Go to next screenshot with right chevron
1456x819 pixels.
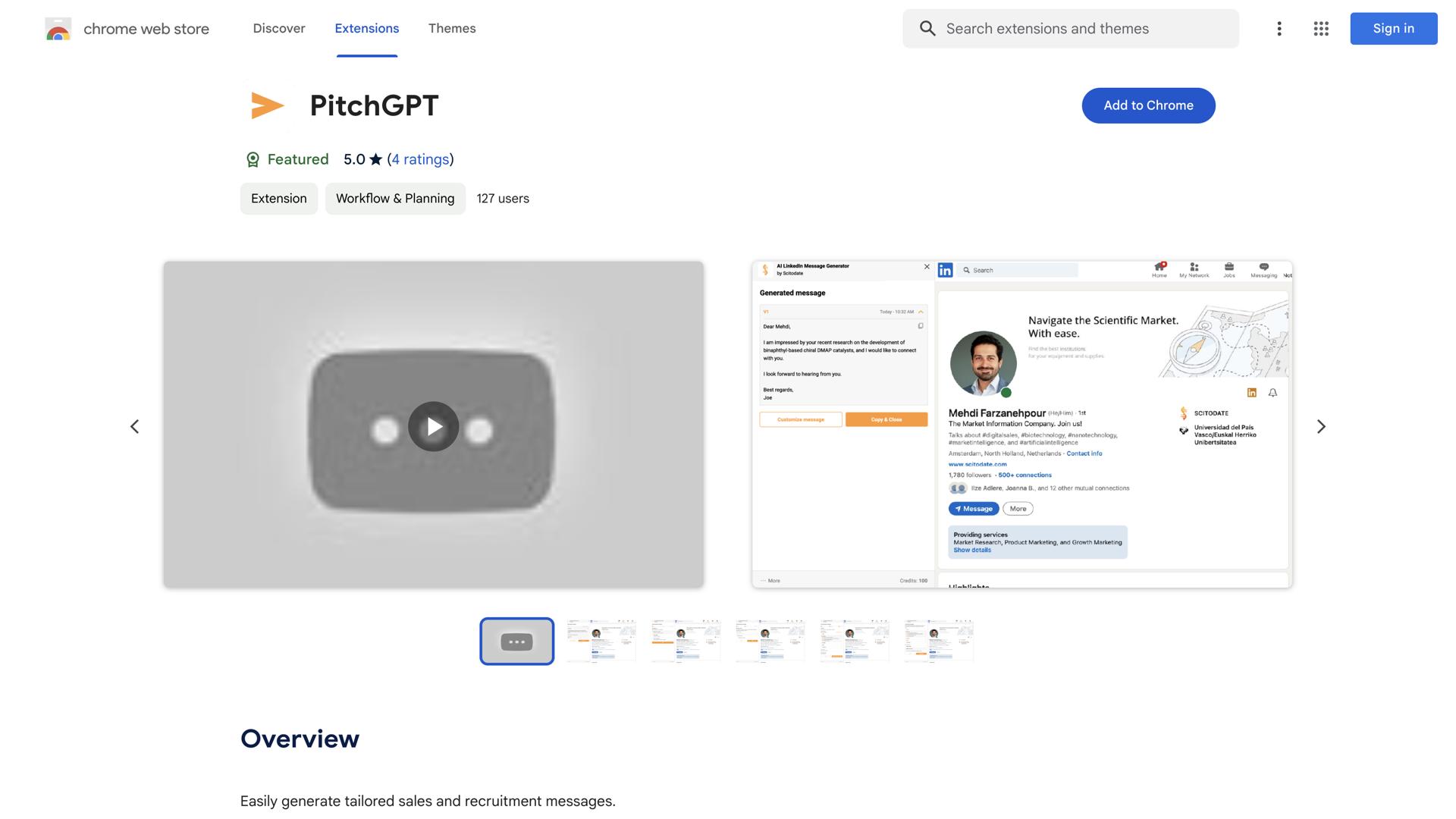coord(1320,426)
